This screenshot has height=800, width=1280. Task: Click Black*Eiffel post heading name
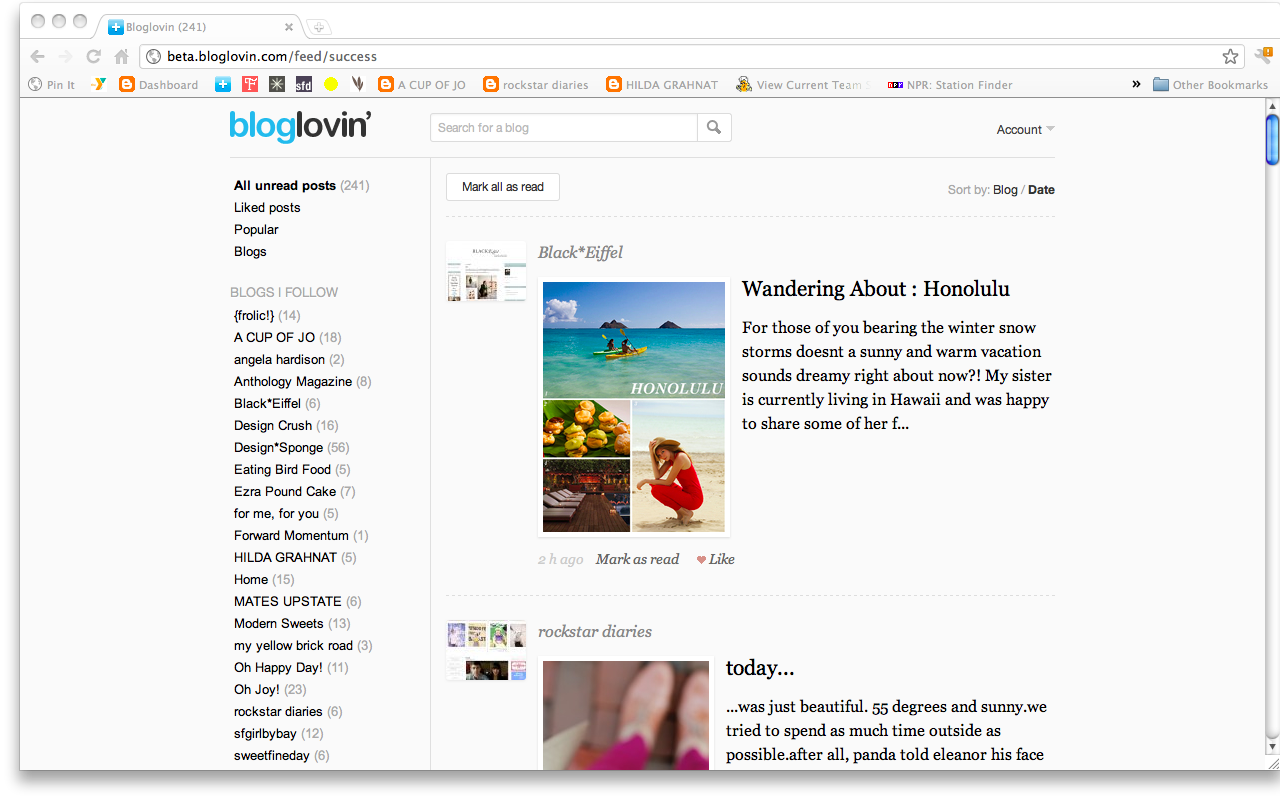point(580,253)
